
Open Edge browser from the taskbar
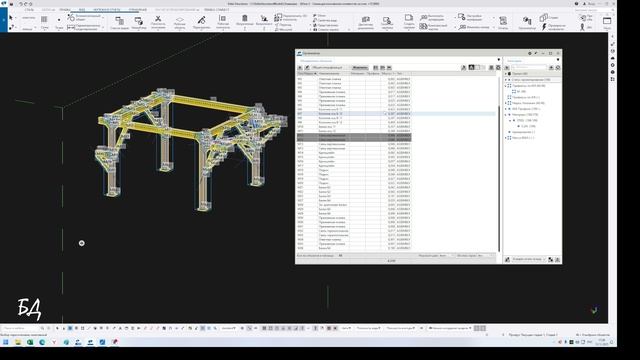pos(42,342)
